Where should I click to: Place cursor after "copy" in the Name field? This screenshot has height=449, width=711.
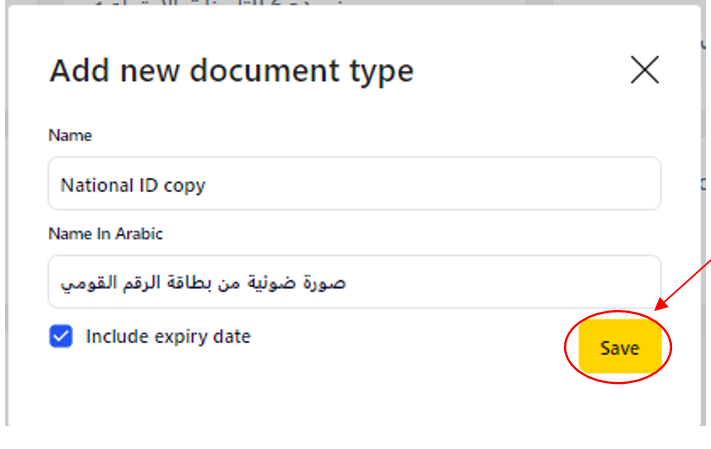[x=207, y=185]
